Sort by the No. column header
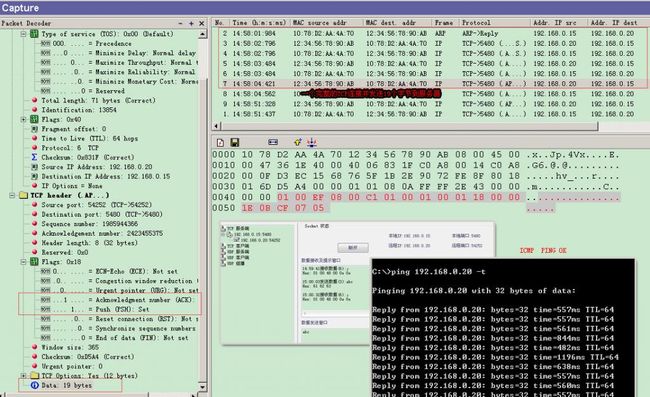Image resolution: width=650 pixels, height=397 pixels. pyautogui.click(x=220, y=23)
